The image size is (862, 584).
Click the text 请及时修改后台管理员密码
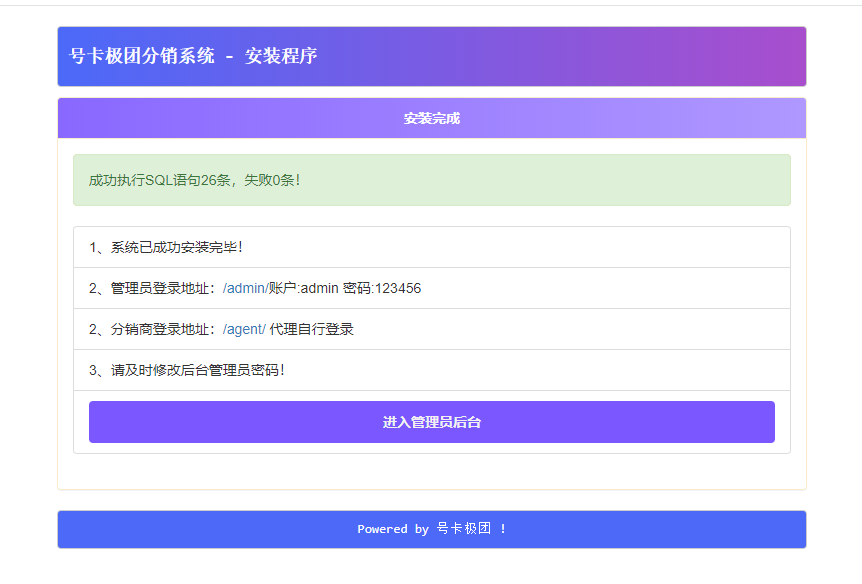pyautogui.click(x=197, y=370)
